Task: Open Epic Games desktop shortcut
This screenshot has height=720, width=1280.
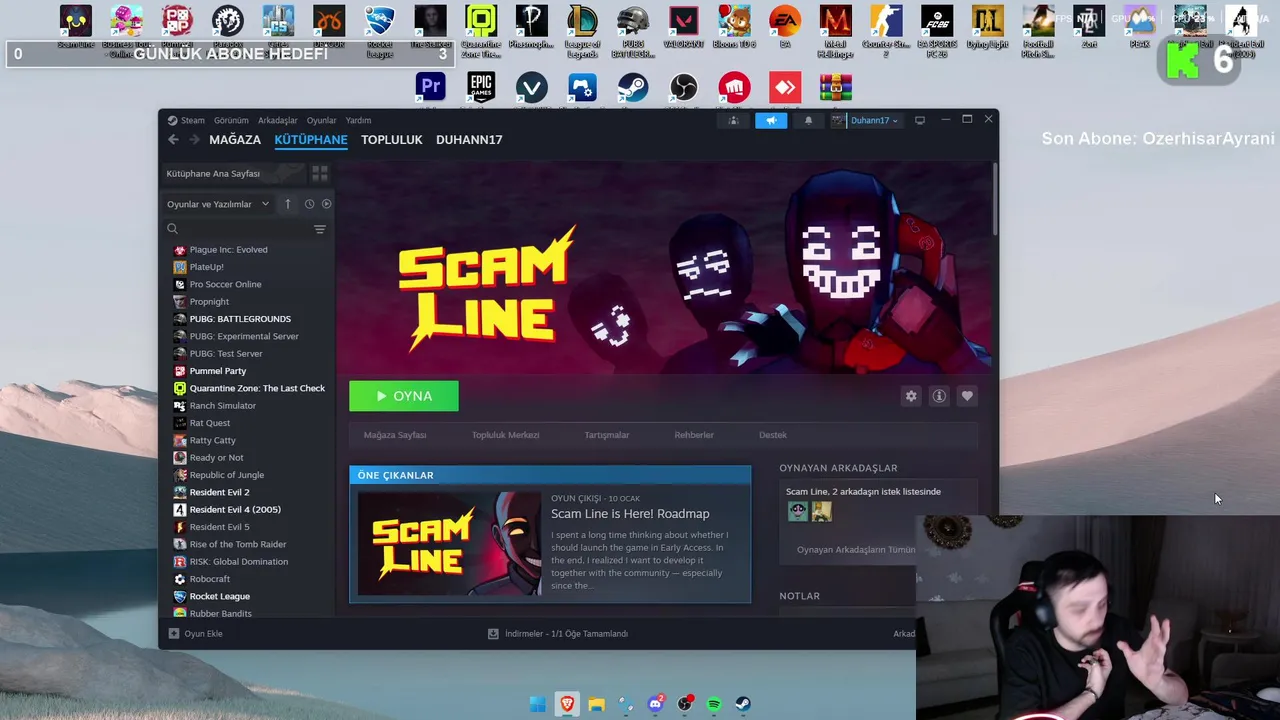Action: (481, 88)
